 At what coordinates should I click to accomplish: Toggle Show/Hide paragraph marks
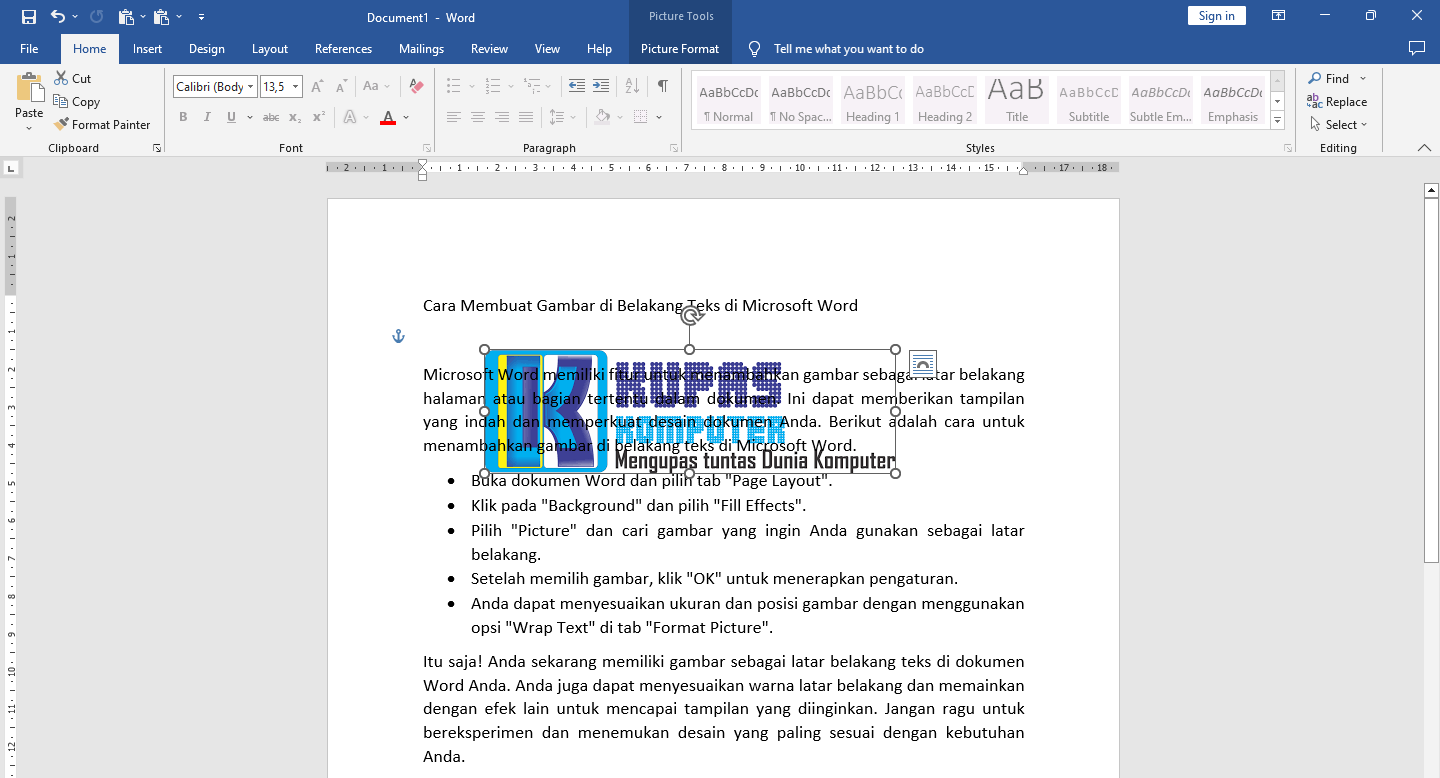(x=662, y=86)
